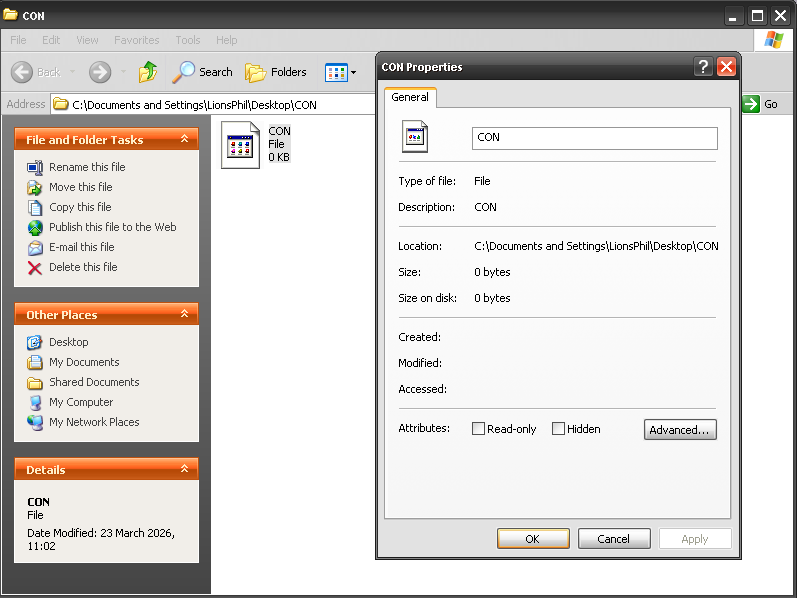Open the Help menu

(x=226, y=40)
